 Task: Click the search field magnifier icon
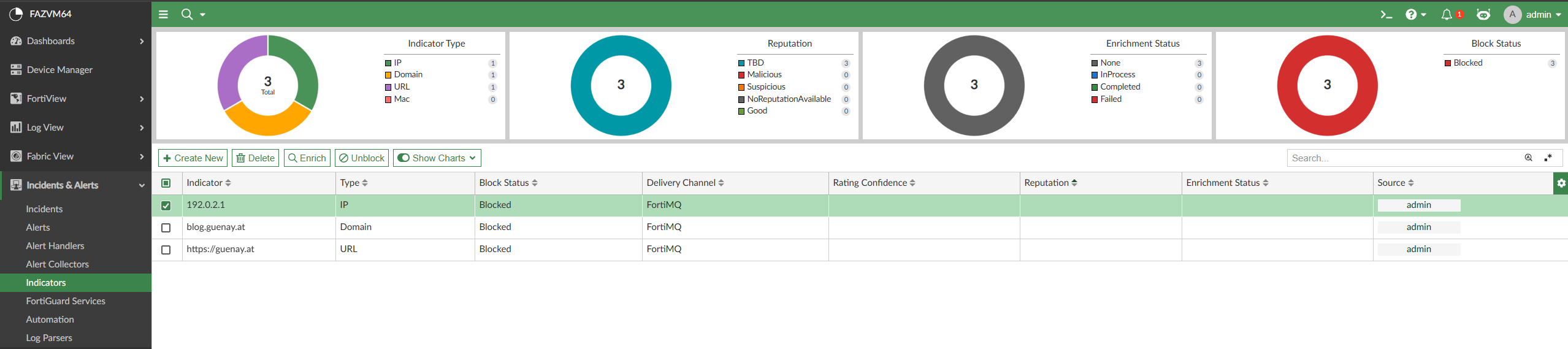(x=1529, y=158)
